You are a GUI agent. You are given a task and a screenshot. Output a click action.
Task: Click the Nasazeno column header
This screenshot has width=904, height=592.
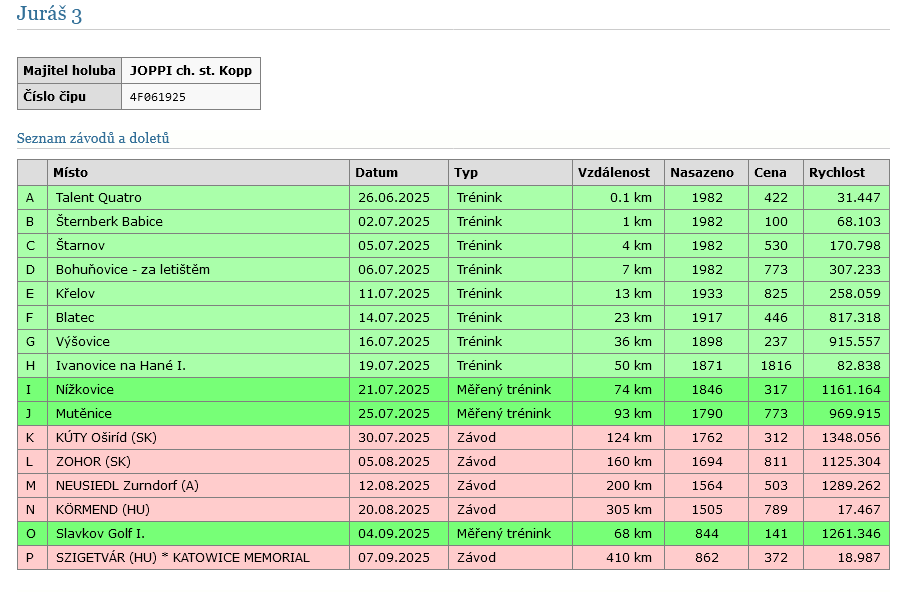tap(702, 173)
